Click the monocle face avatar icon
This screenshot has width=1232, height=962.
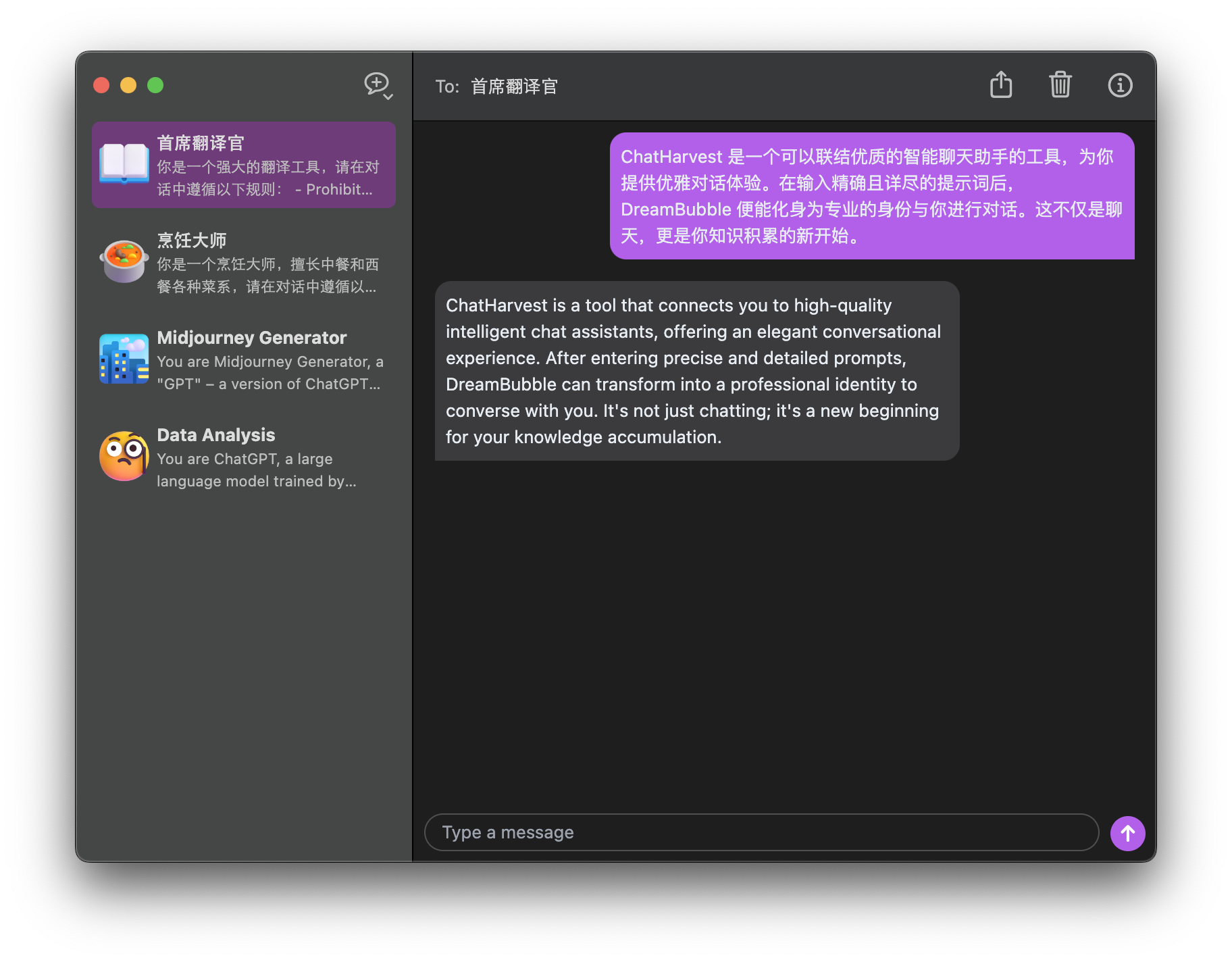point(124,456)
